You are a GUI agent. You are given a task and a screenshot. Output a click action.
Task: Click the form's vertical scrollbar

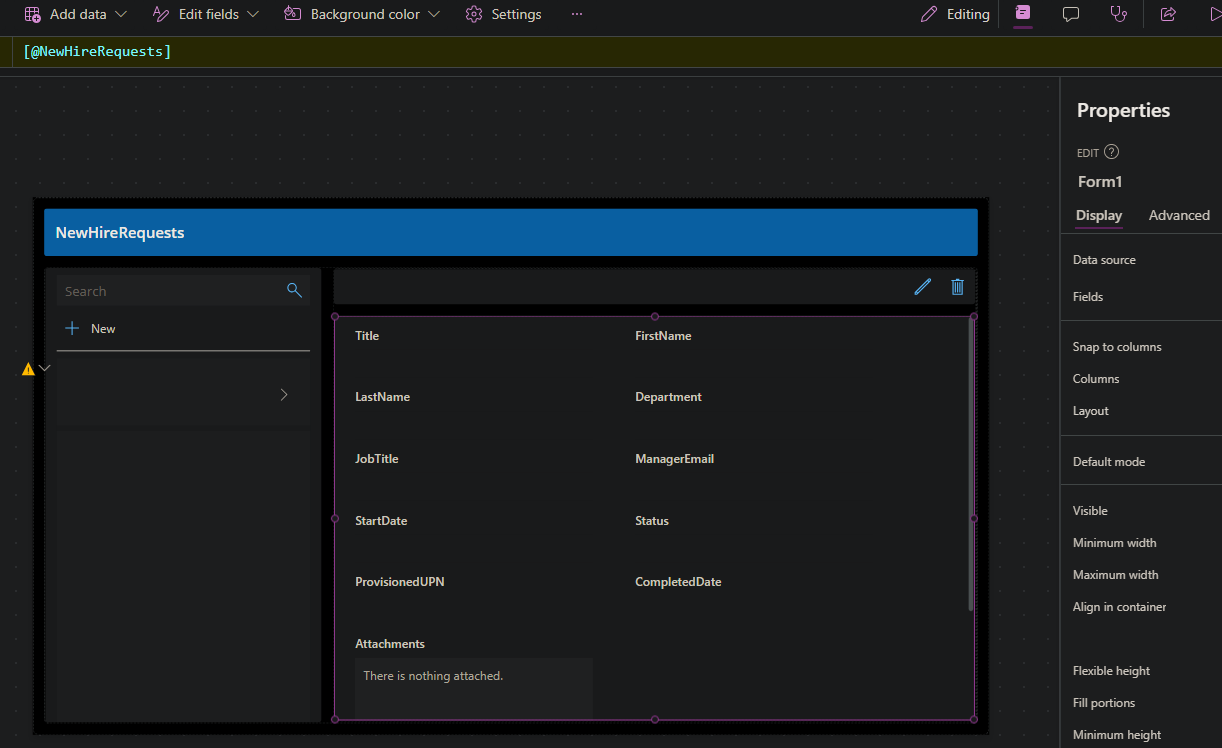click(x=970, y=465)
